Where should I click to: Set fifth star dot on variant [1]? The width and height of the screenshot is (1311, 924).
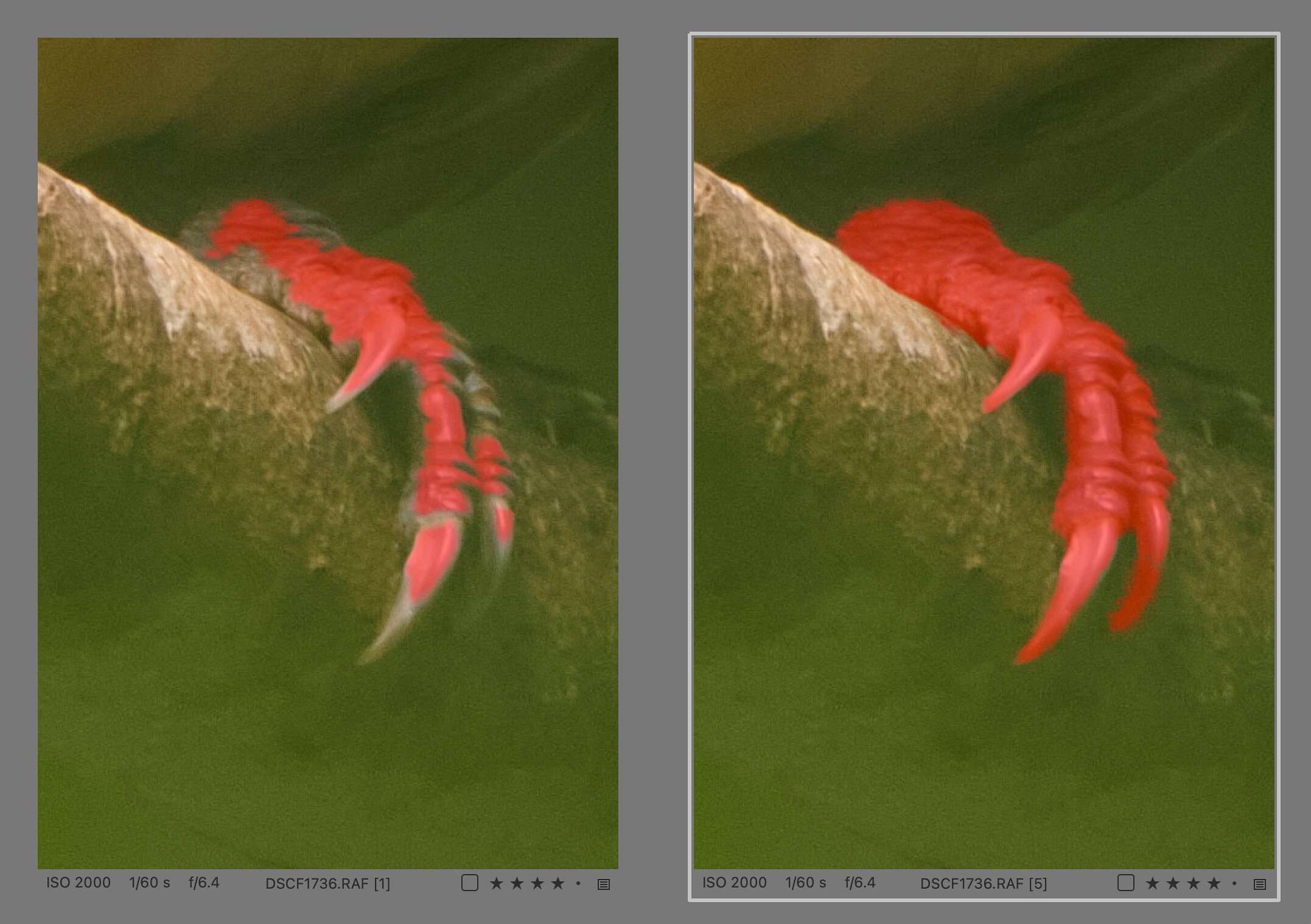[x=578, y=883]
